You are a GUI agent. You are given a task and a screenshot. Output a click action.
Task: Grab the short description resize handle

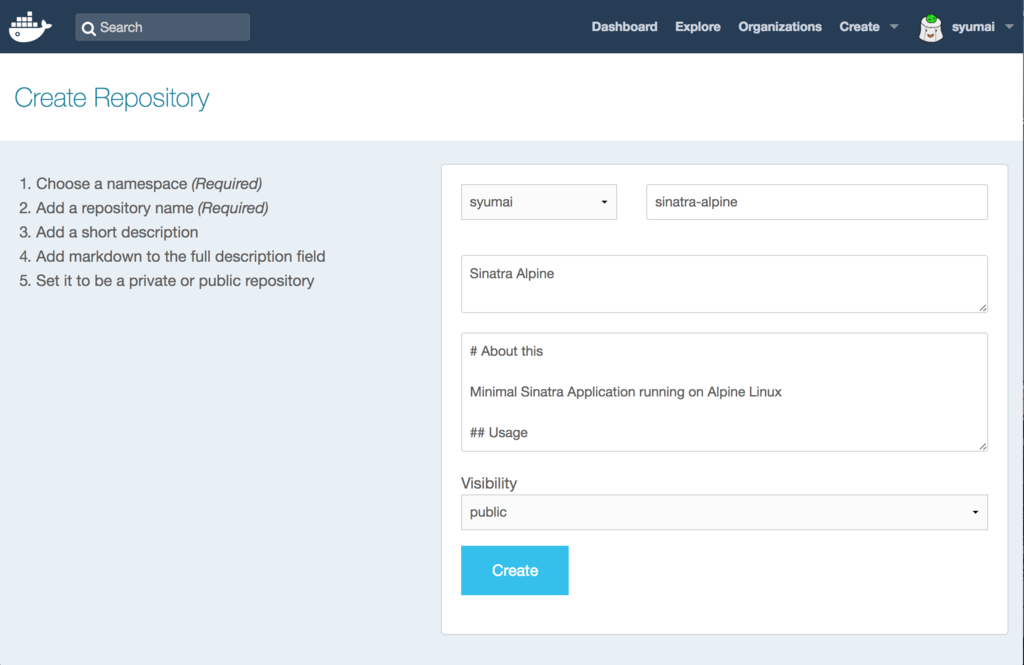point(983,308)
